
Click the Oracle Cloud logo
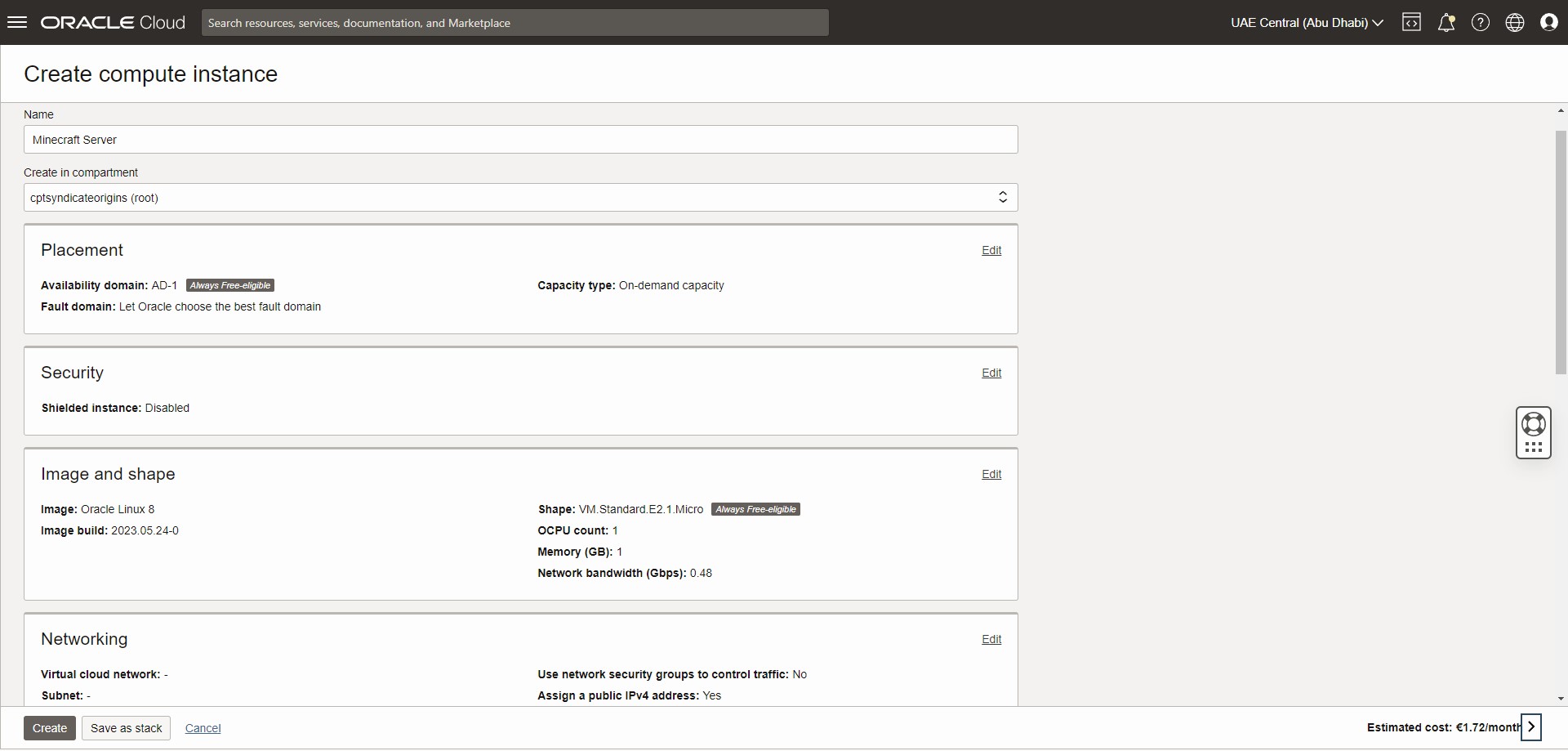point(111,22)
